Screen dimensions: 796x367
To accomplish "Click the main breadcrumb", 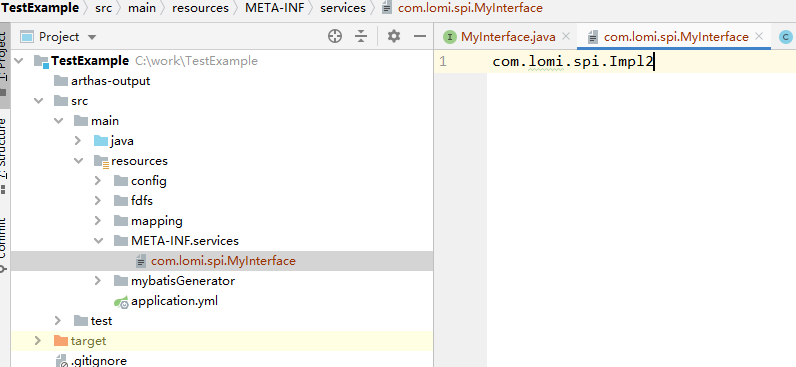I will pyautogui.click(x=142, y=8).
